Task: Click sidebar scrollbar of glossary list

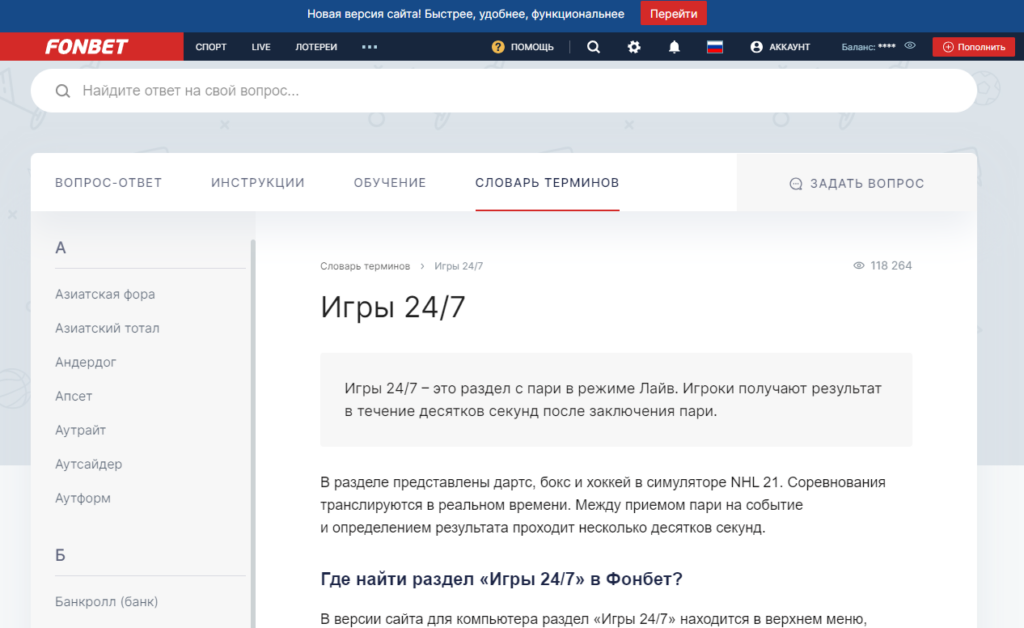Action: (x=253, y=431)
